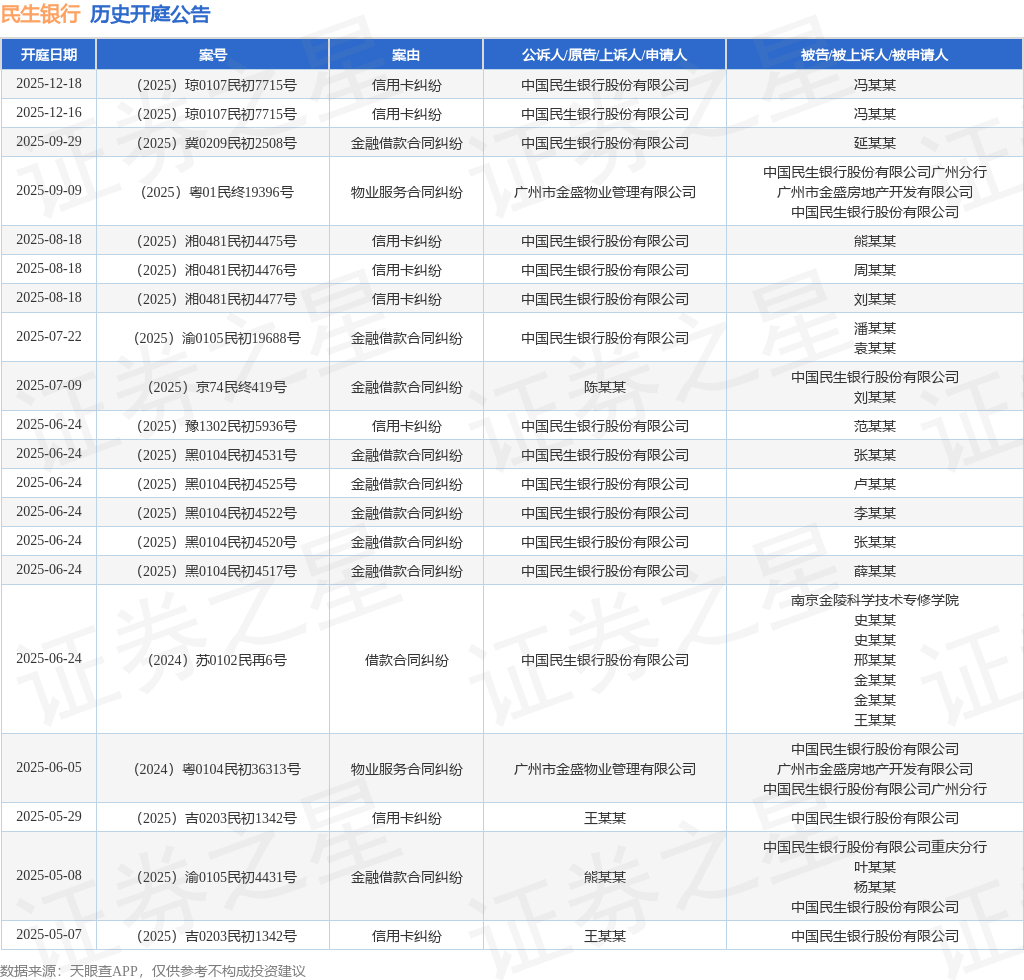Viewport: 1024px width, 980px height.
Task: Click defendant 熊某某 in 4475 row
Action: pos(874,241)
